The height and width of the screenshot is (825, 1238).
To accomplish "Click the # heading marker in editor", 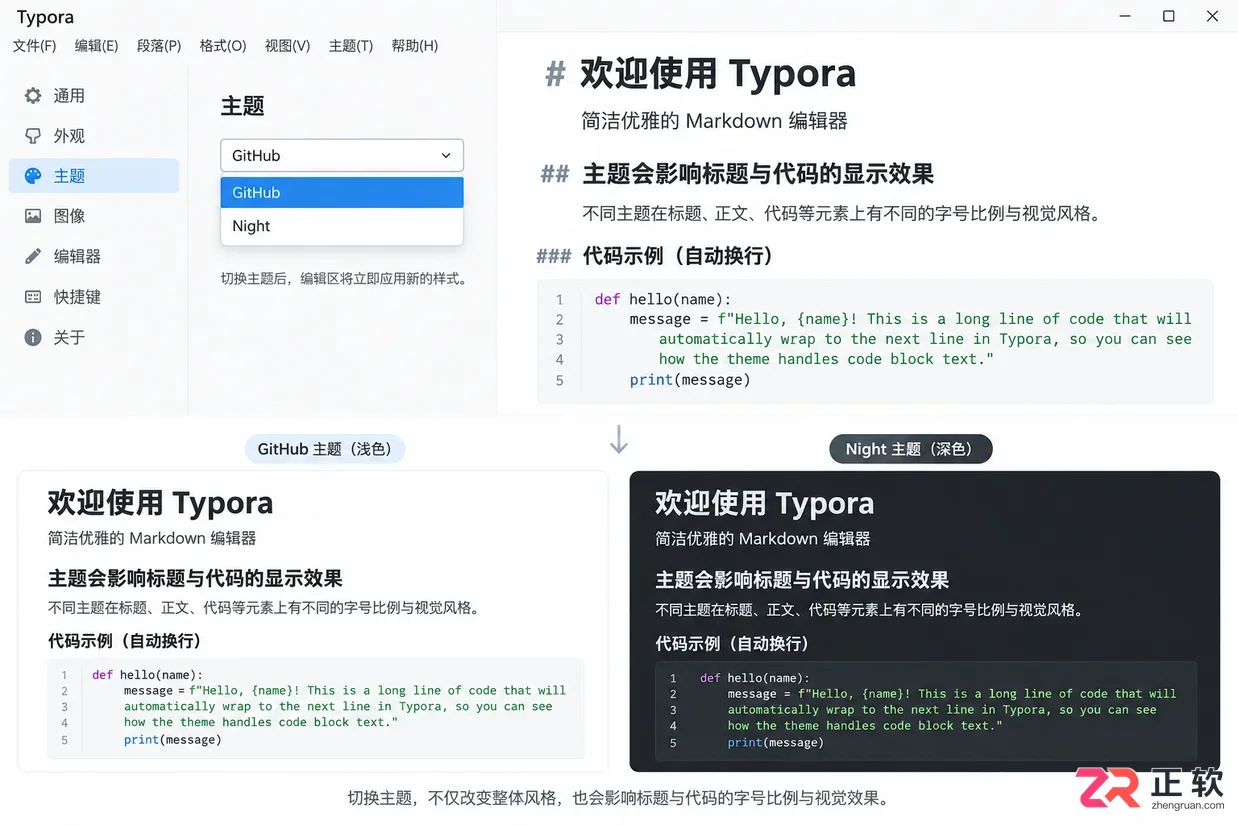I will (x=555, y=74).
